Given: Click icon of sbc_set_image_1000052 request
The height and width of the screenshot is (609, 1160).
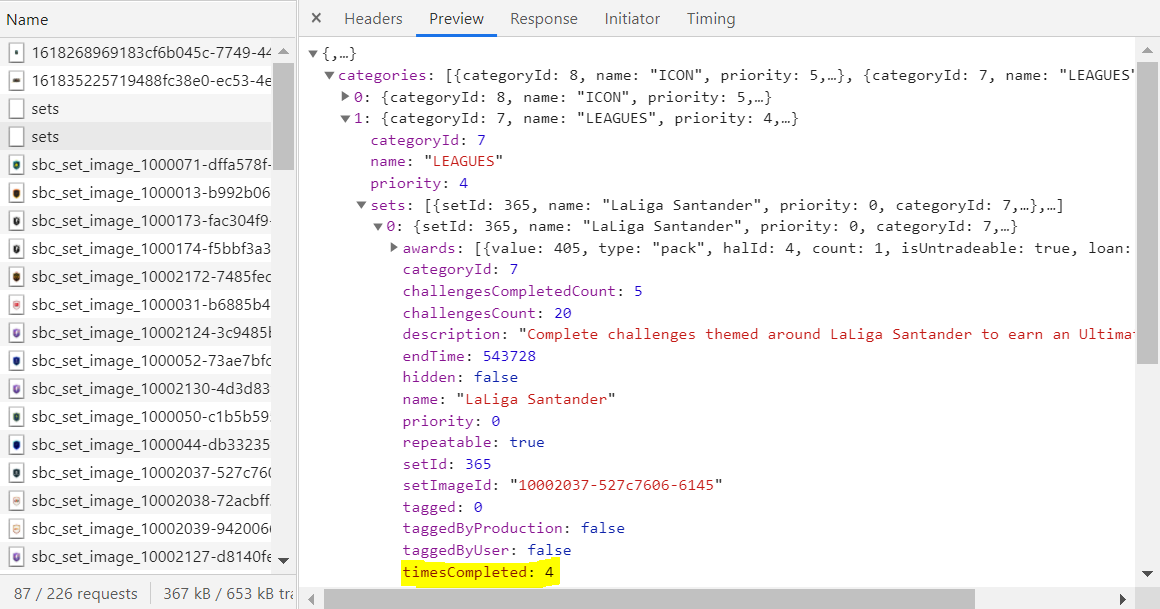Looking at the screenshot, I should coord(16,360).
